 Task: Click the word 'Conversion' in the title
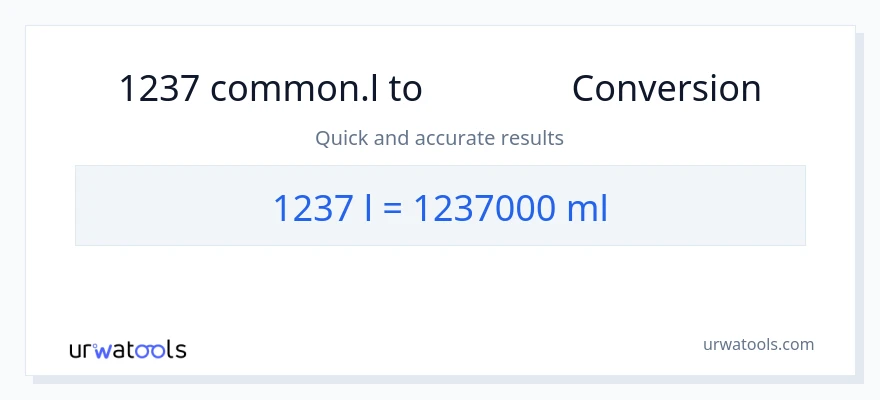pyautogui.click(x=666, y=89)
